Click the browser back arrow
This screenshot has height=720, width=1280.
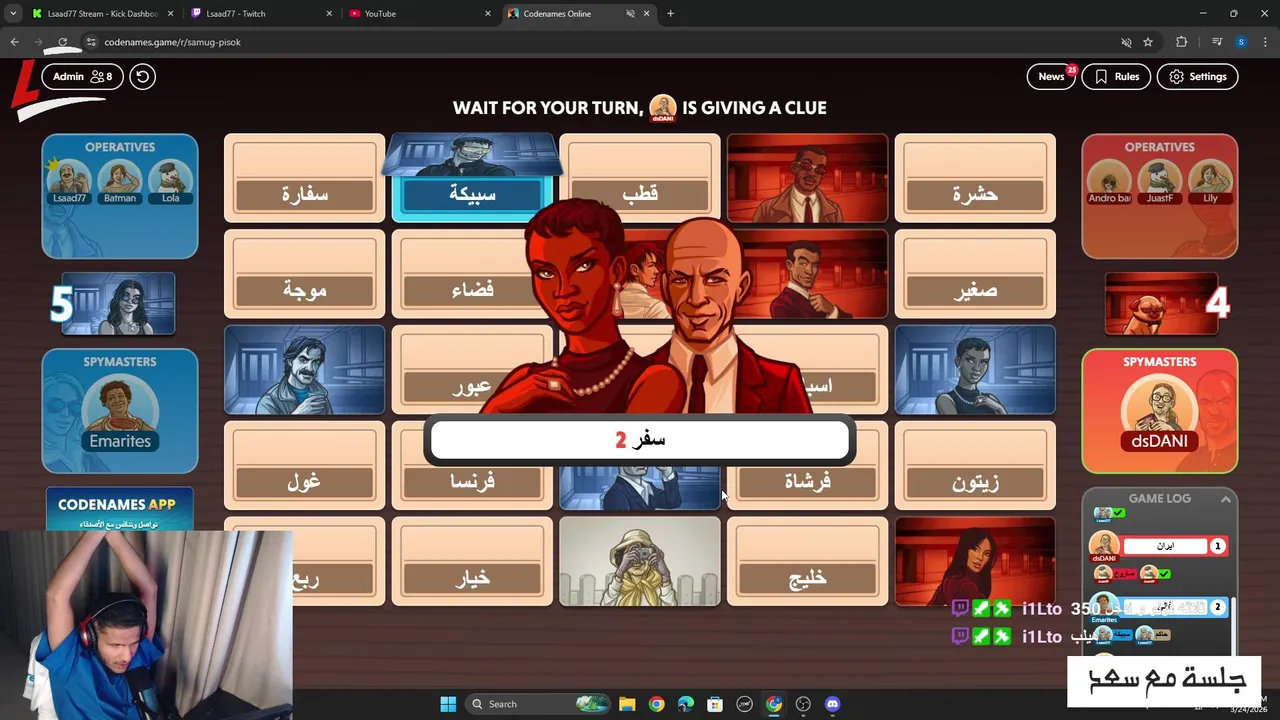click(14, 42)
